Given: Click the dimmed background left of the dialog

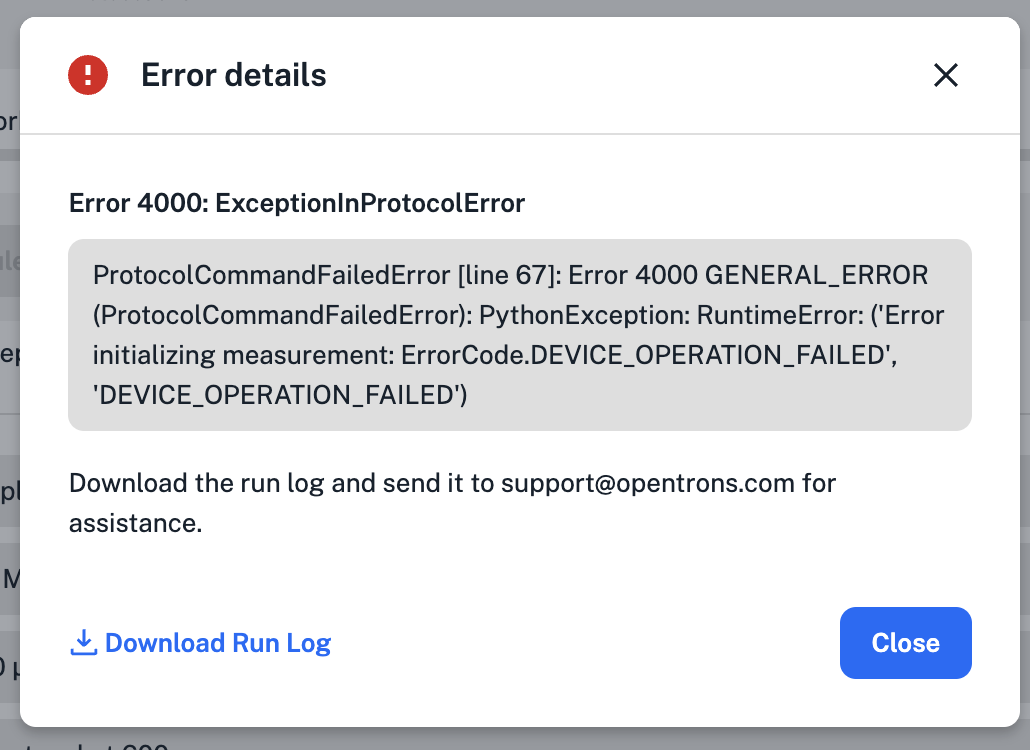Looking at the screenshot, I should (9, 400).
